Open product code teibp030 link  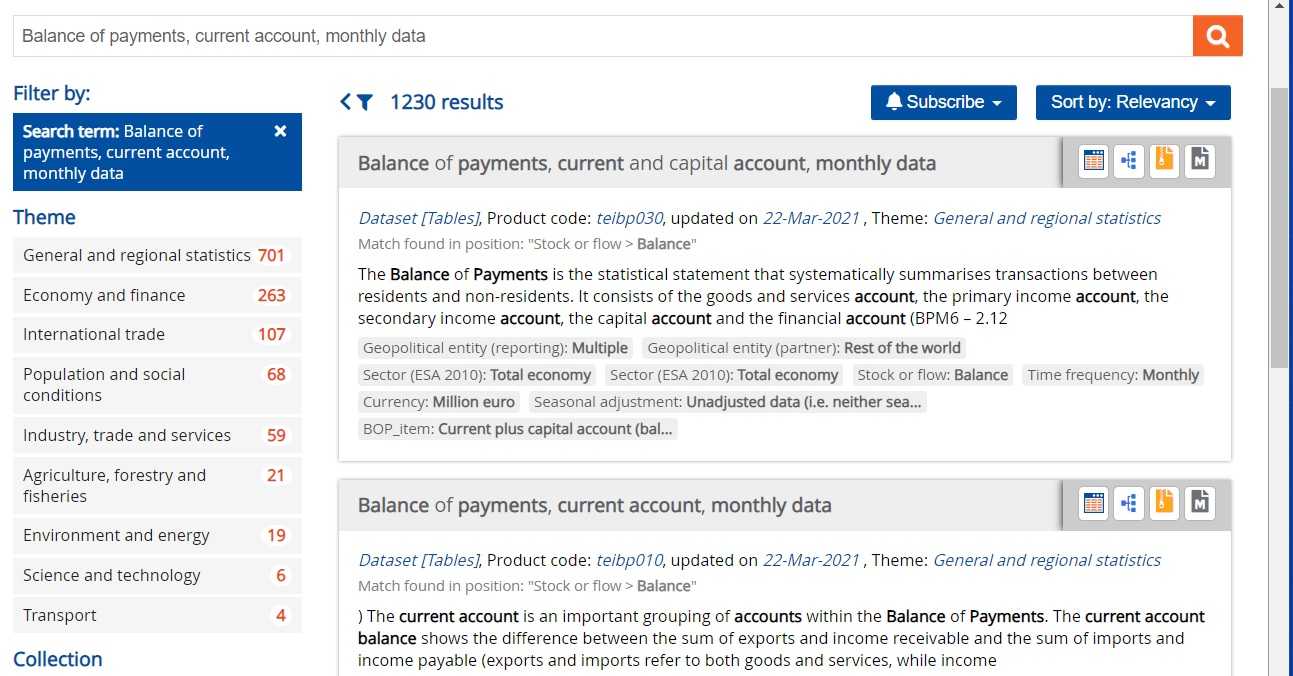coord(631,218)
